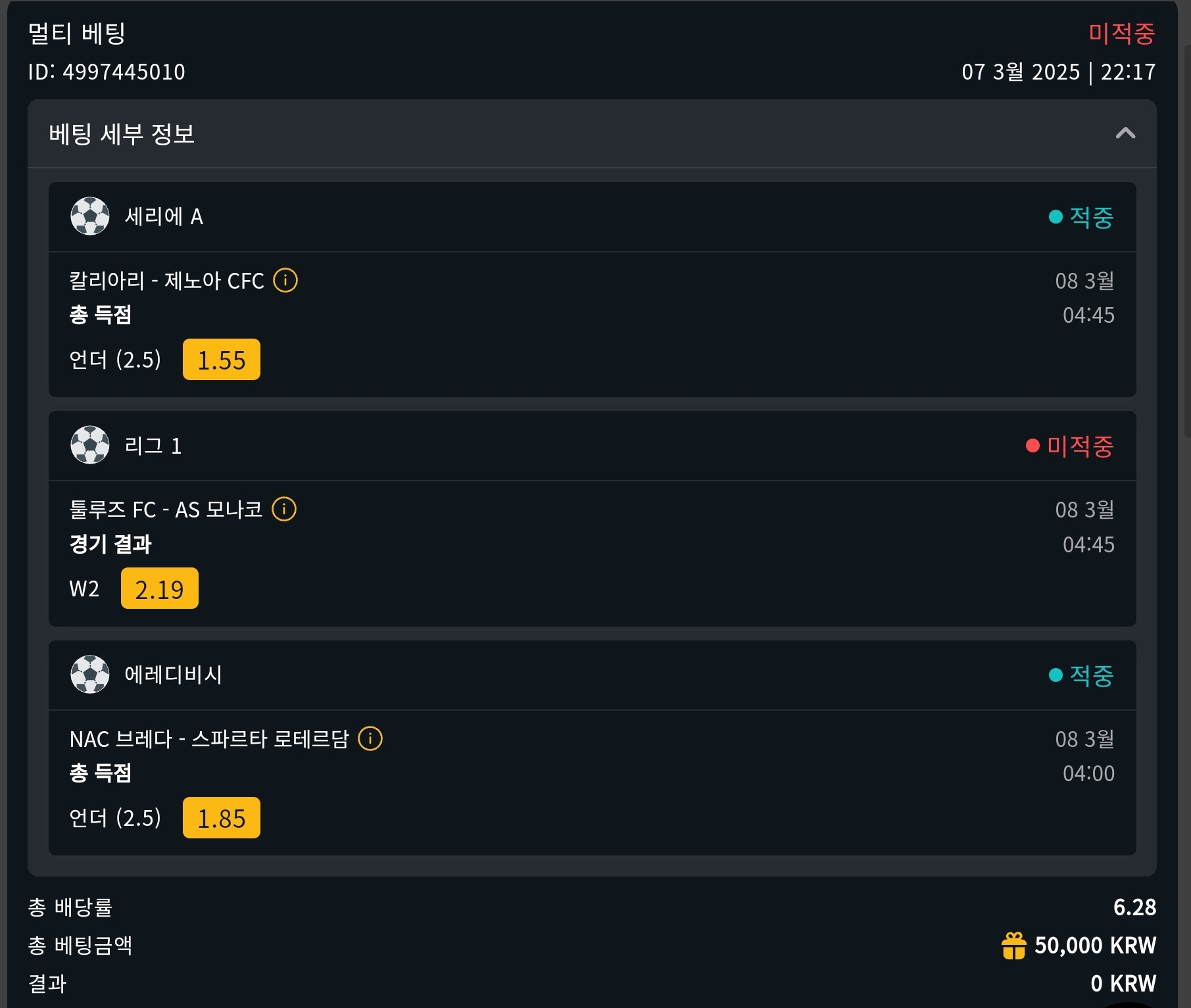Click soccer ball icon beside 세리에 A

point(90,216)
